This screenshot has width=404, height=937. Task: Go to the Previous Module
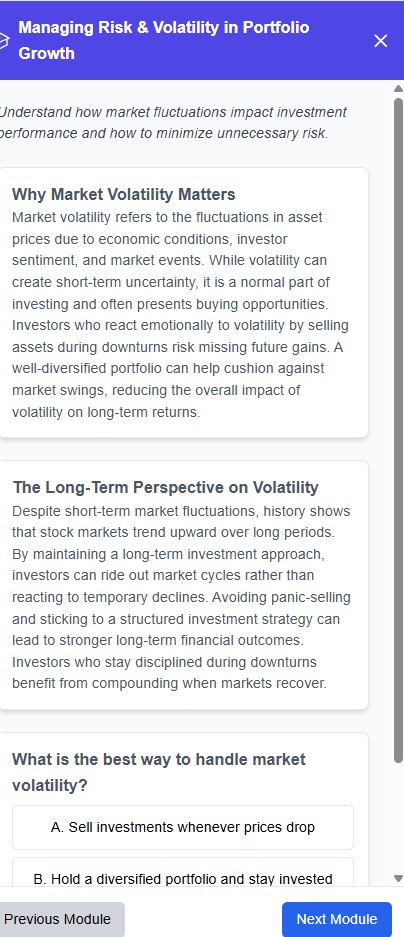[59, 919]
